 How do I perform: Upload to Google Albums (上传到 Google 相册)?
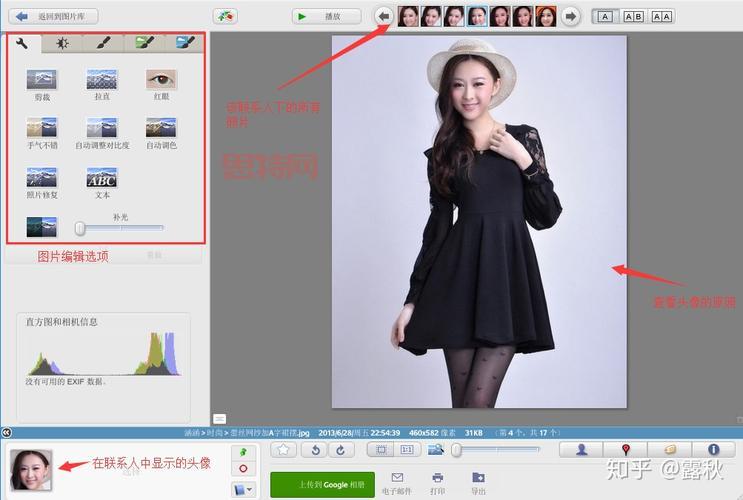coord(323,484)
